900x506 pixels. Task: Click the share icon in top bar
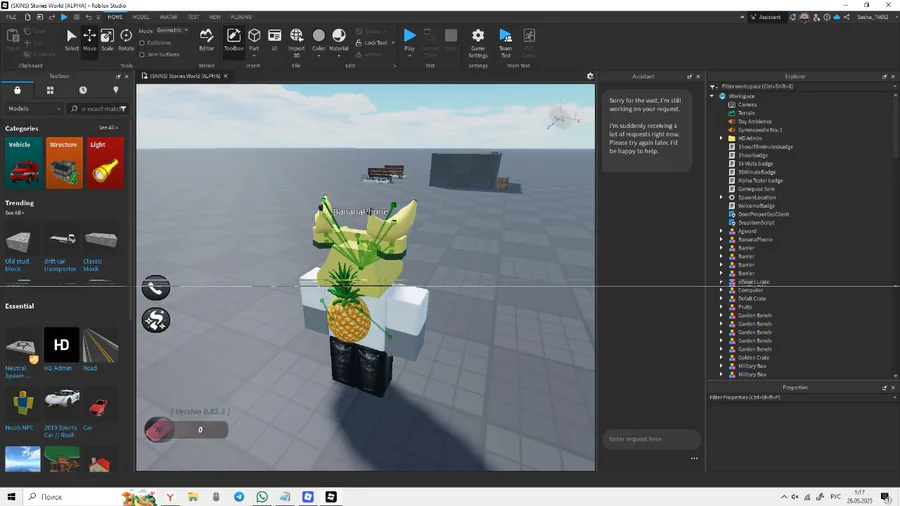point(847,17)
